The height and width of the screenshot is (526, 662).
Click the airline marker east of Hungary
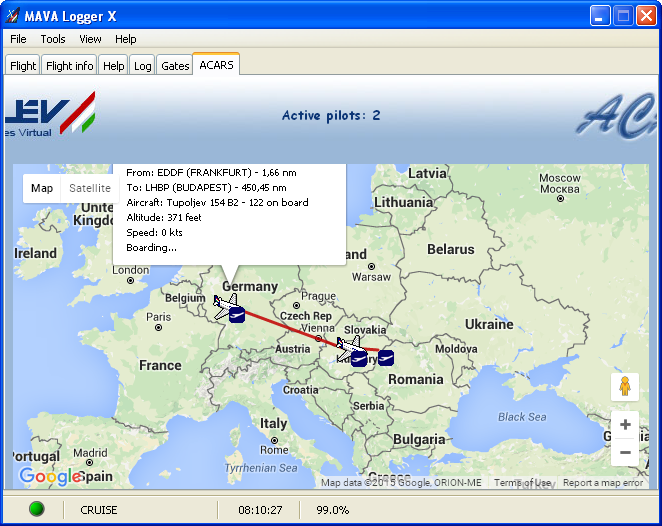pos(386,358)
